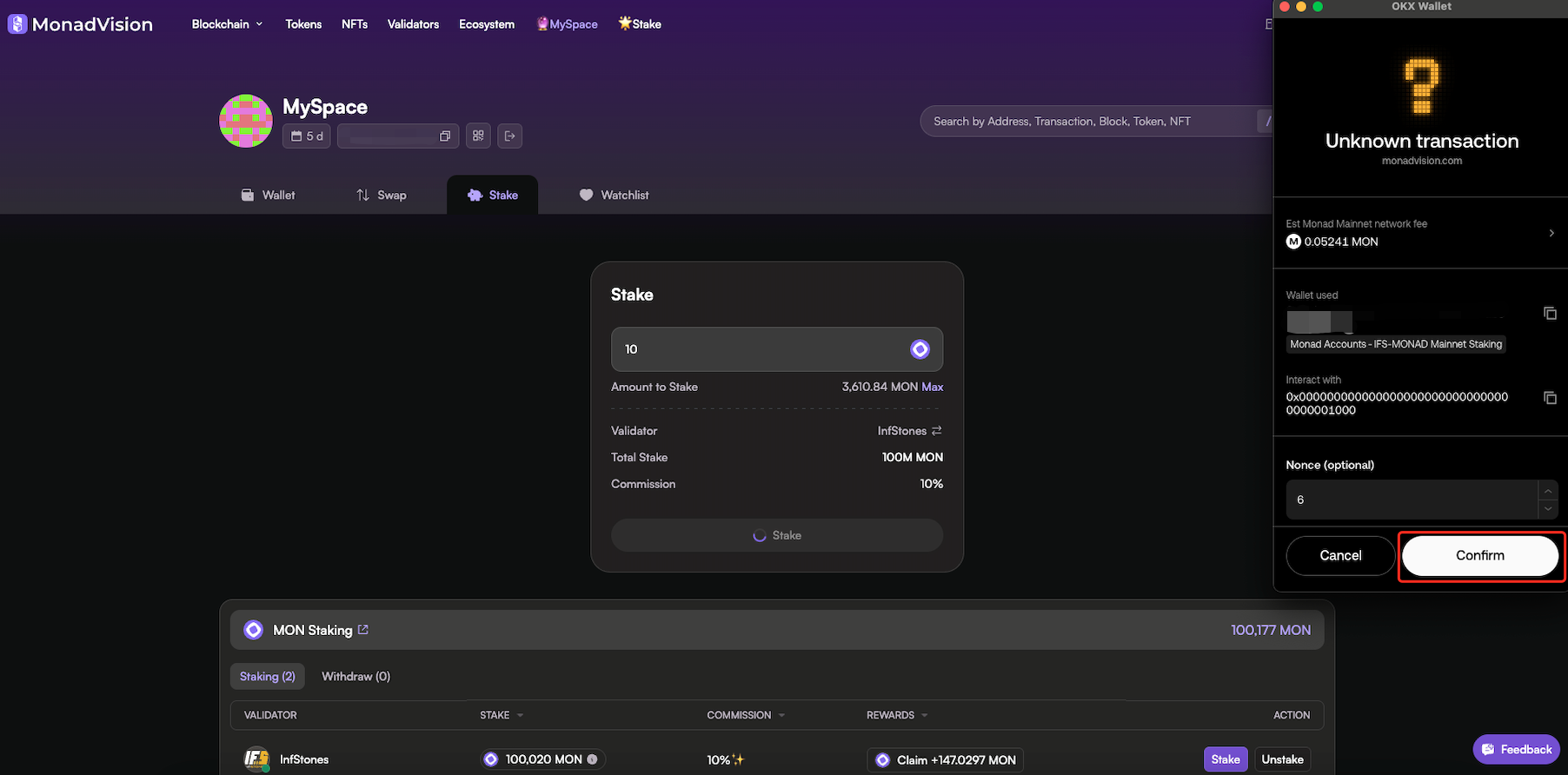Open the Validators menu item
Viewport: 1568px width, 775px height.
click(x=413, y=24)
